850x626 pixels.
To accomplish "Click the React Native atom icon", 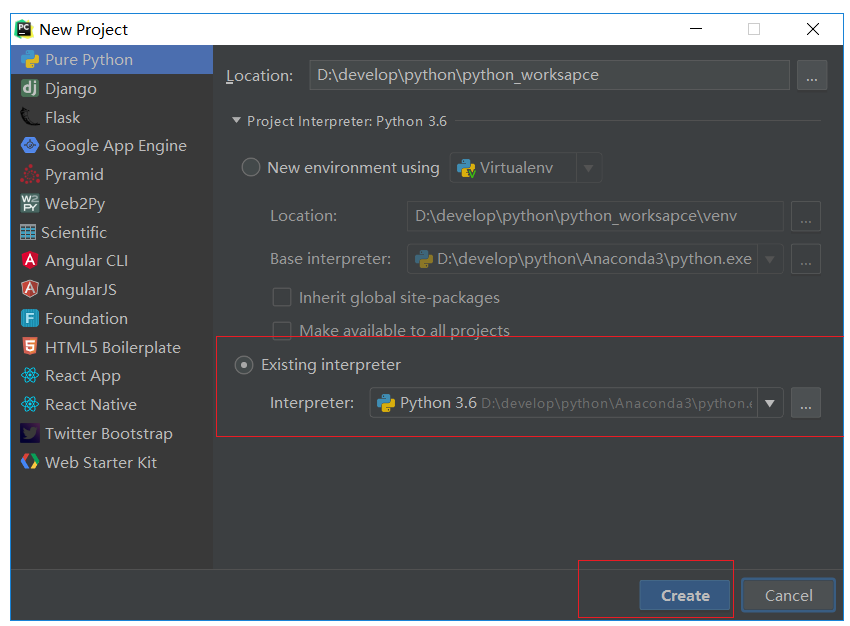I will pyautogui.click(x=30, y=404).
